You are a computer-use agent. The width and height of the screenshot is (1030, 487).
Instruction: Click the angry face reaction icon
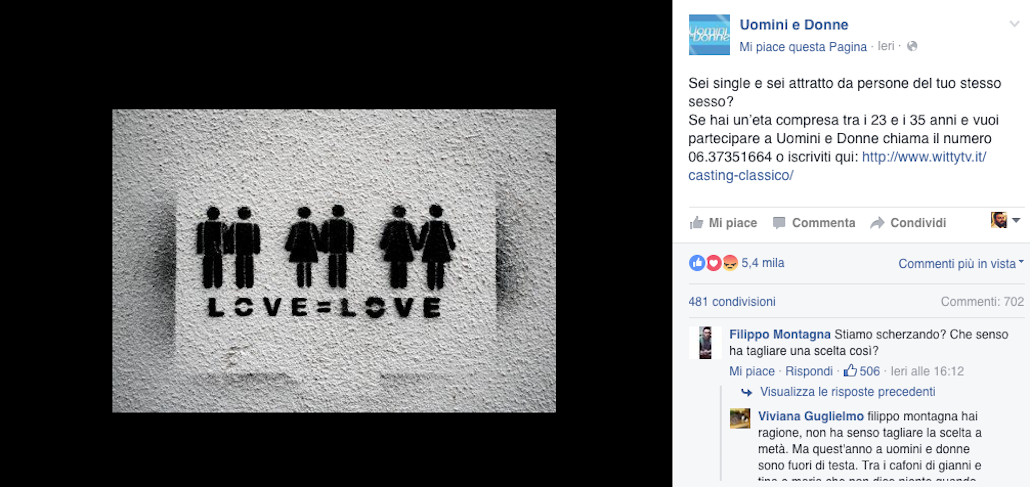pos(730,263)
